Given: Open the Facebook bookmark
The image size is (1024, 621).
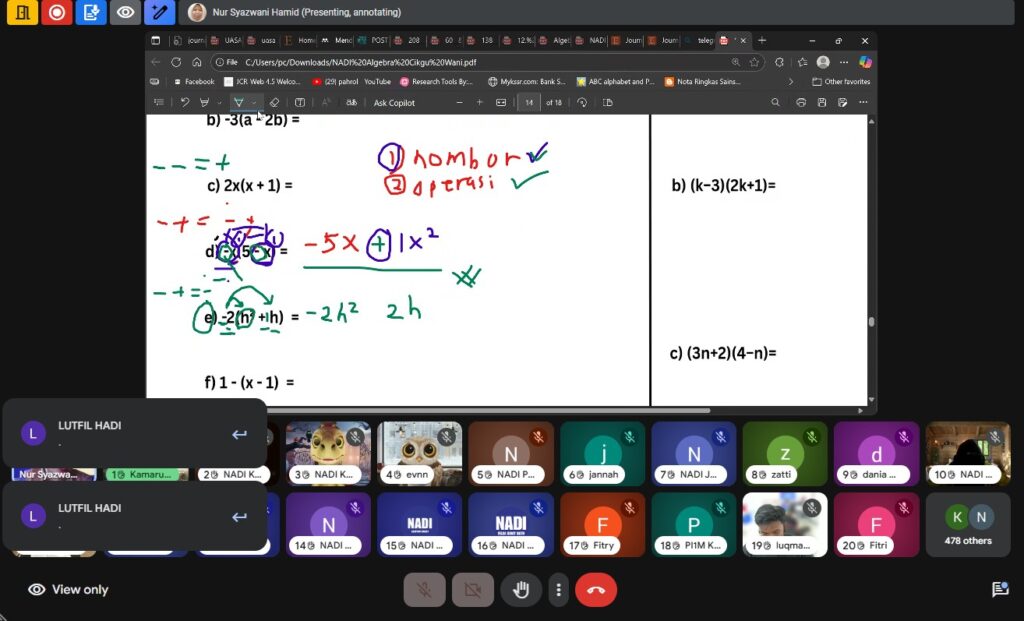Looking at the screenshot, I should coord(194,81).
